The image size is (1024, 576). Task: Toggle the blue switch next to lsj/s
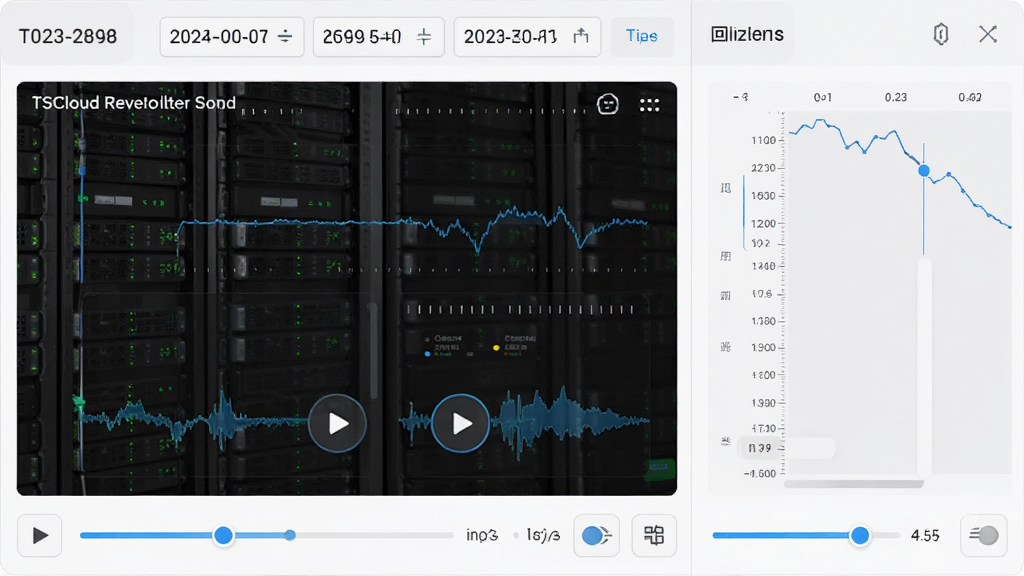point(596,536)
